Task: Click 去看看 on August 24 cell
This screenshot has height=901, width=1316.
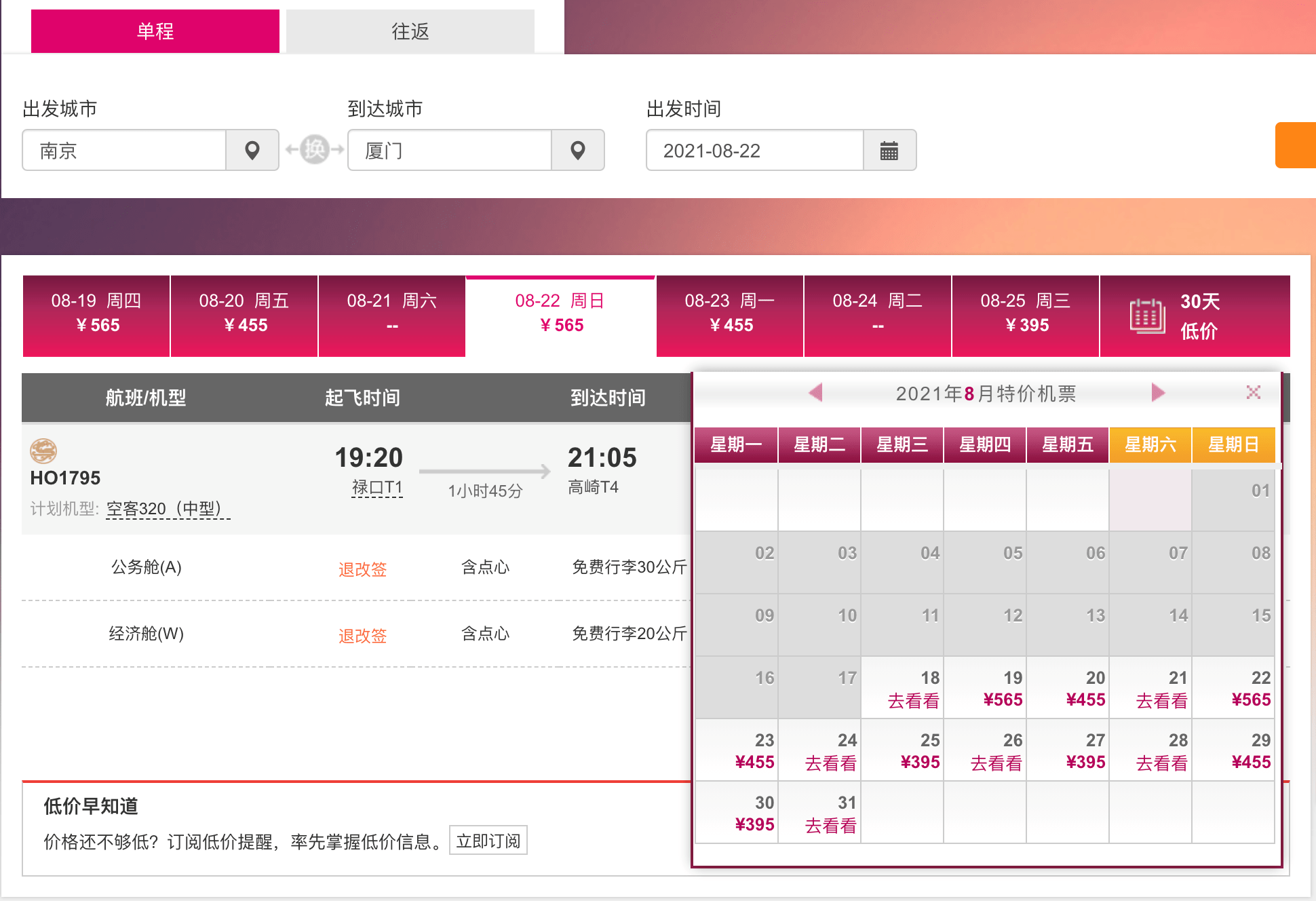Action: [830, 763]
